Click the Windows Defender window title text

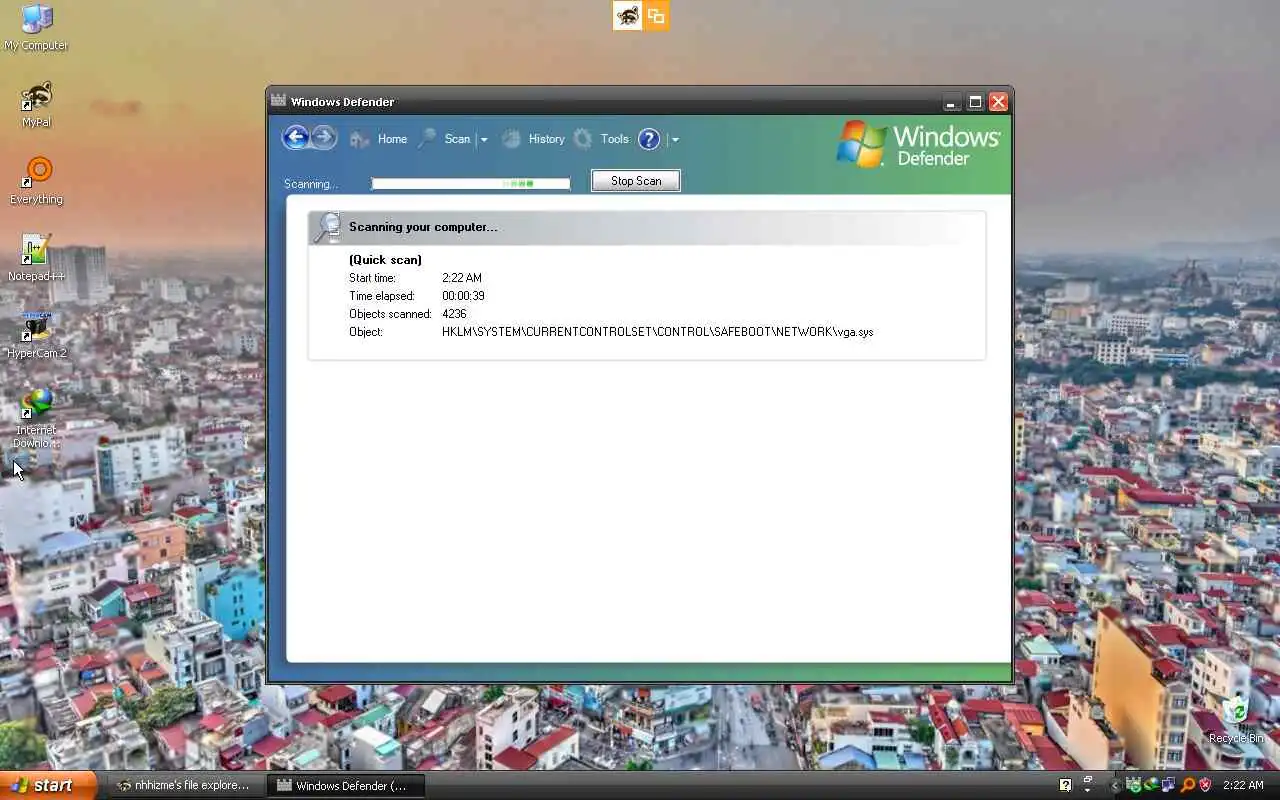coord(342,101)
